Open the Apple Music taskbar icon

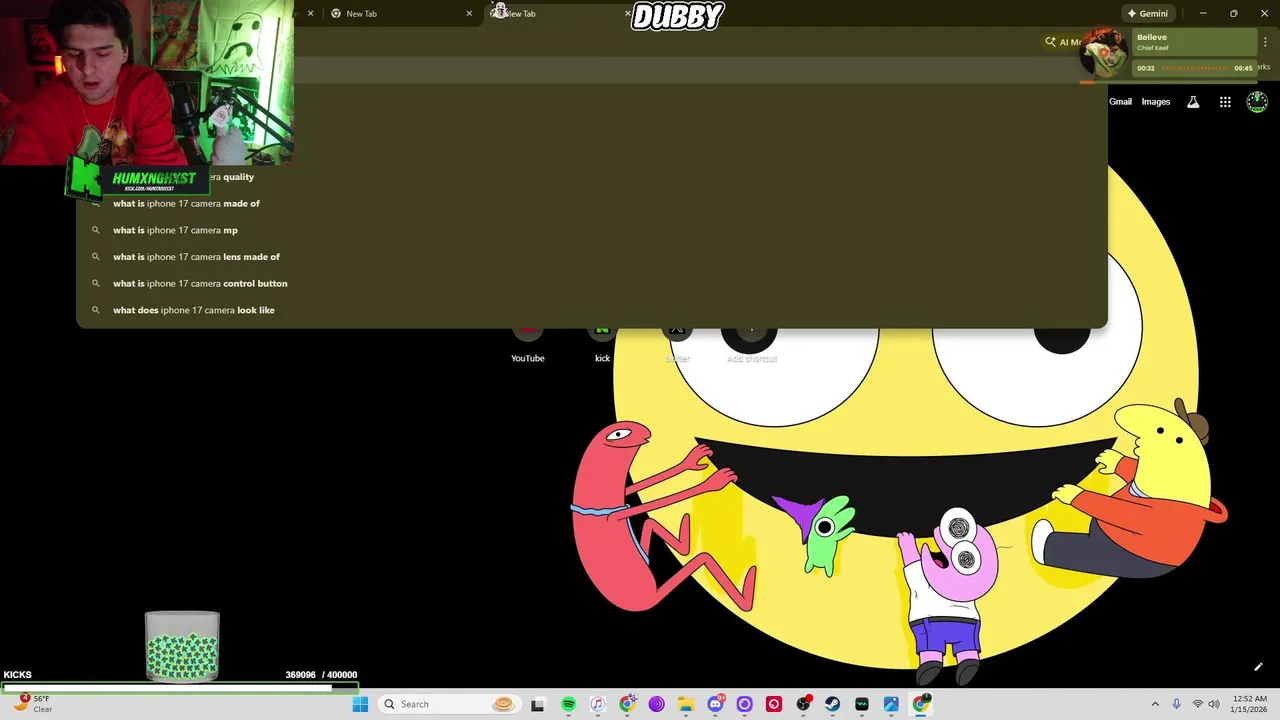point(597,704)
